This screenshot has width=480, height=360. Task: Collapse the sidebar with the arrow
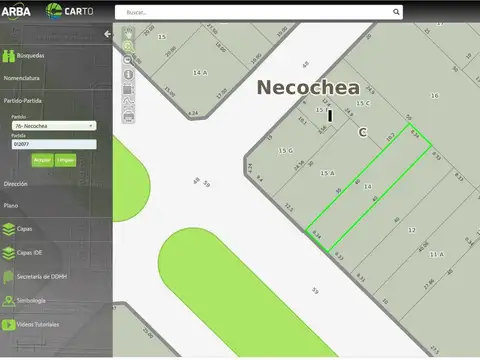107,34
